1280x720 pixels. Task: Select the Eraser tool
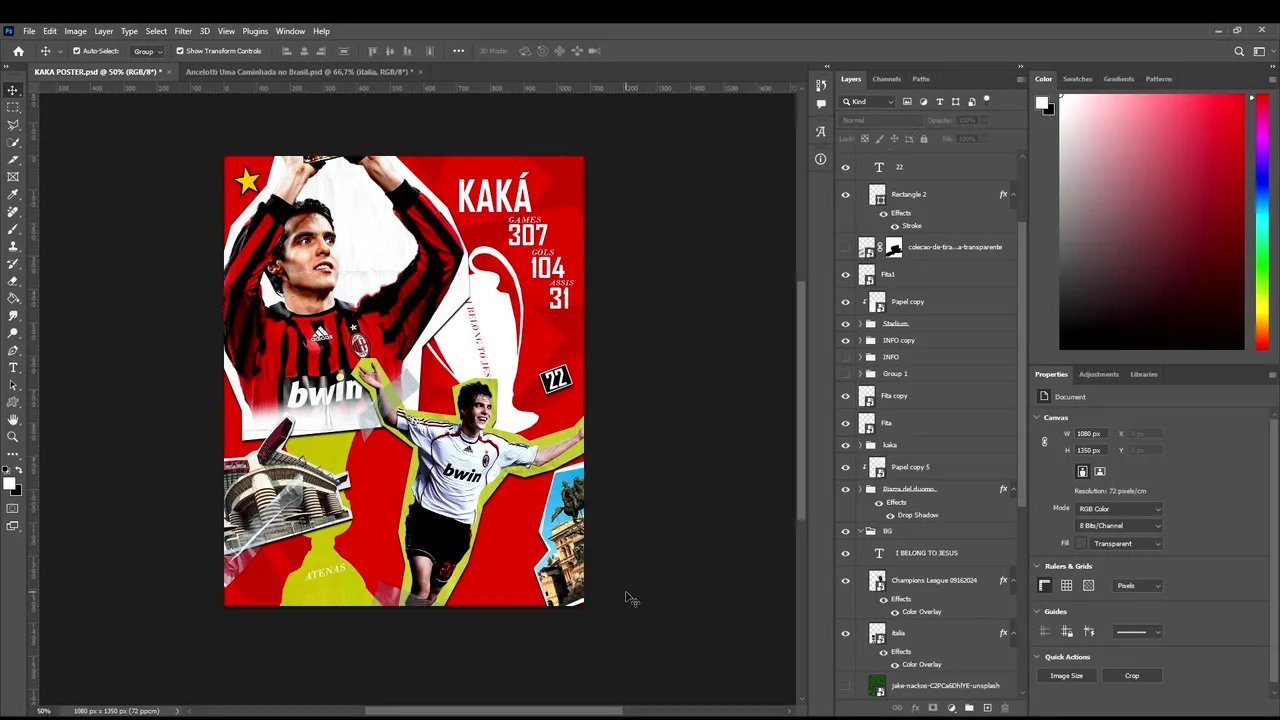(13, 281)
